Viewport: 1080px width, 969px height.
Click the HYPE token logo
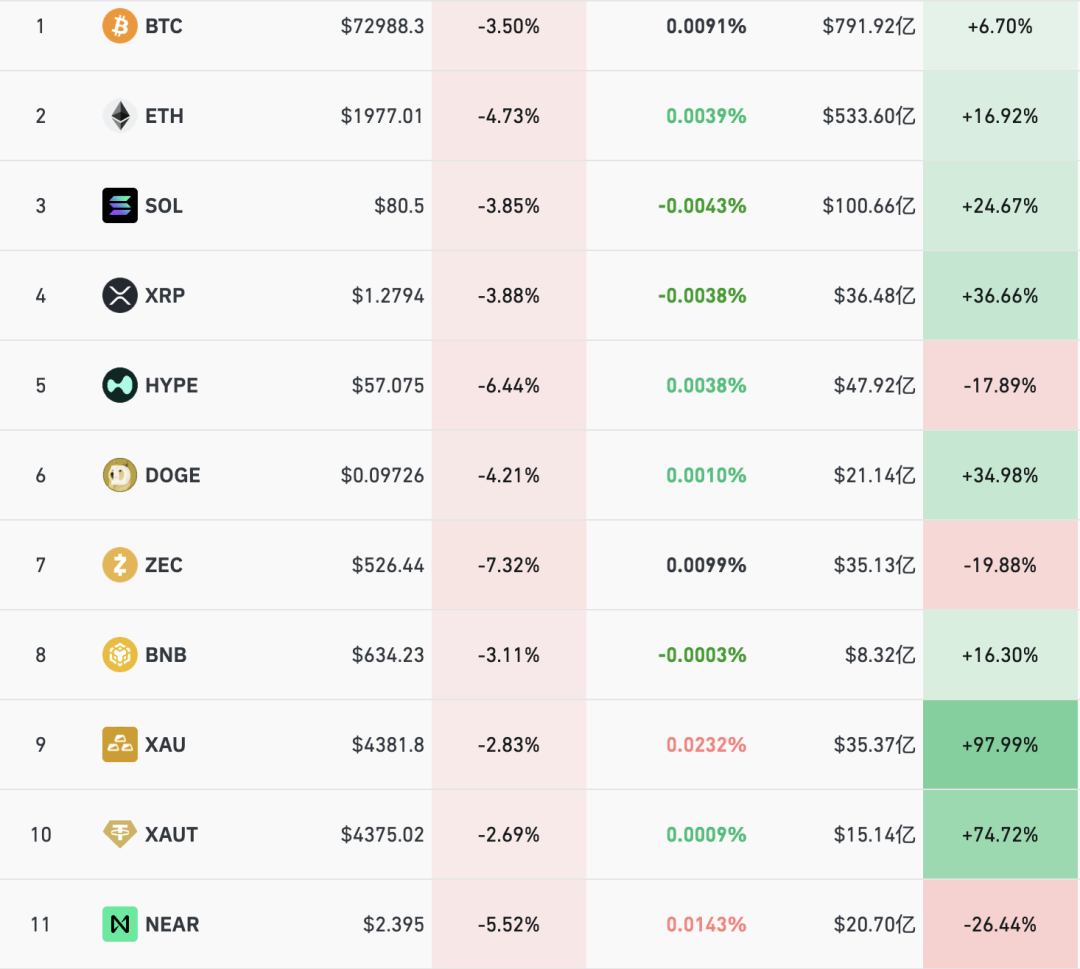point(120,385)
